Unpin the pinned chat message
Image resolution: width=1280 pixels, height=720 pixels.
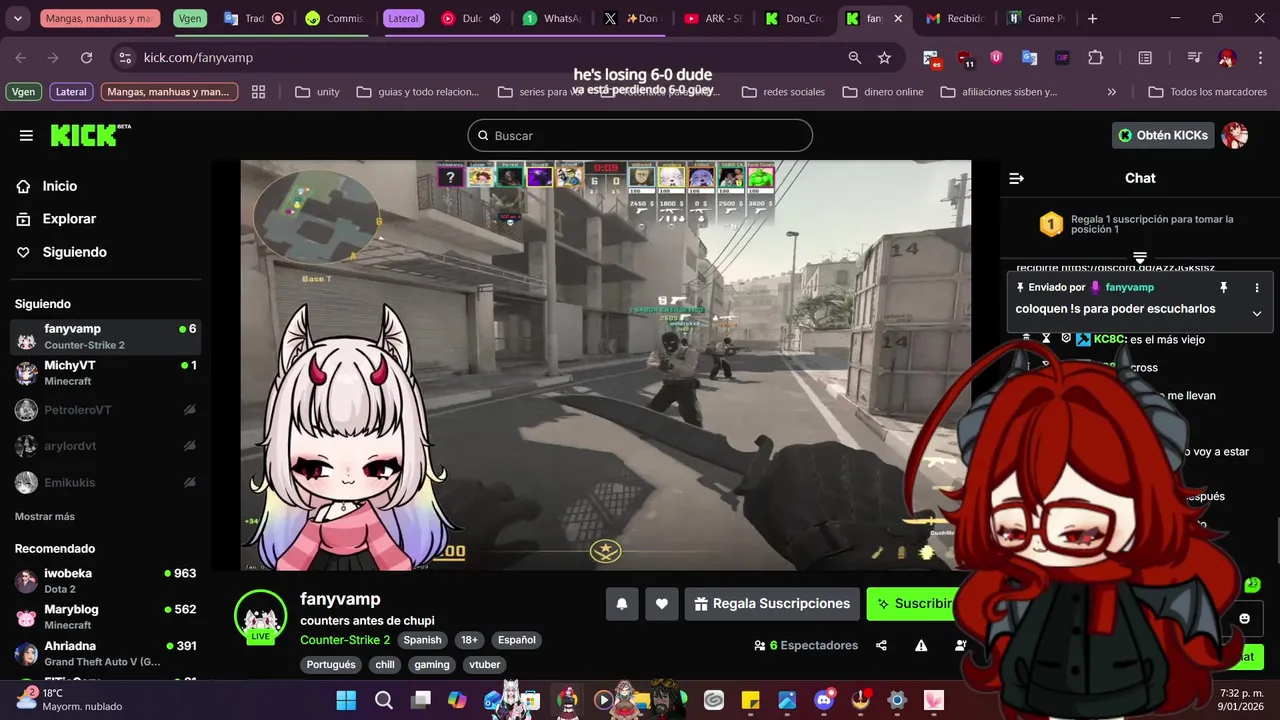coord(1223,287)
